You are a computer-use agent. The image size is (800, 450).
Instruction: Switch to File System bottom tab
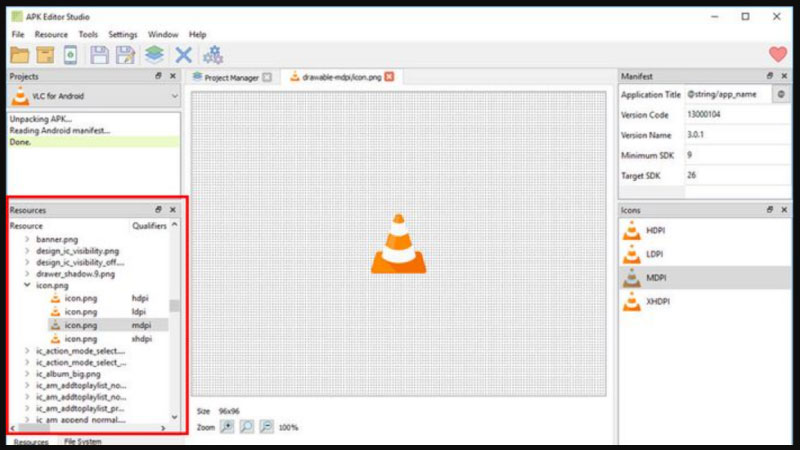(83, 441)
